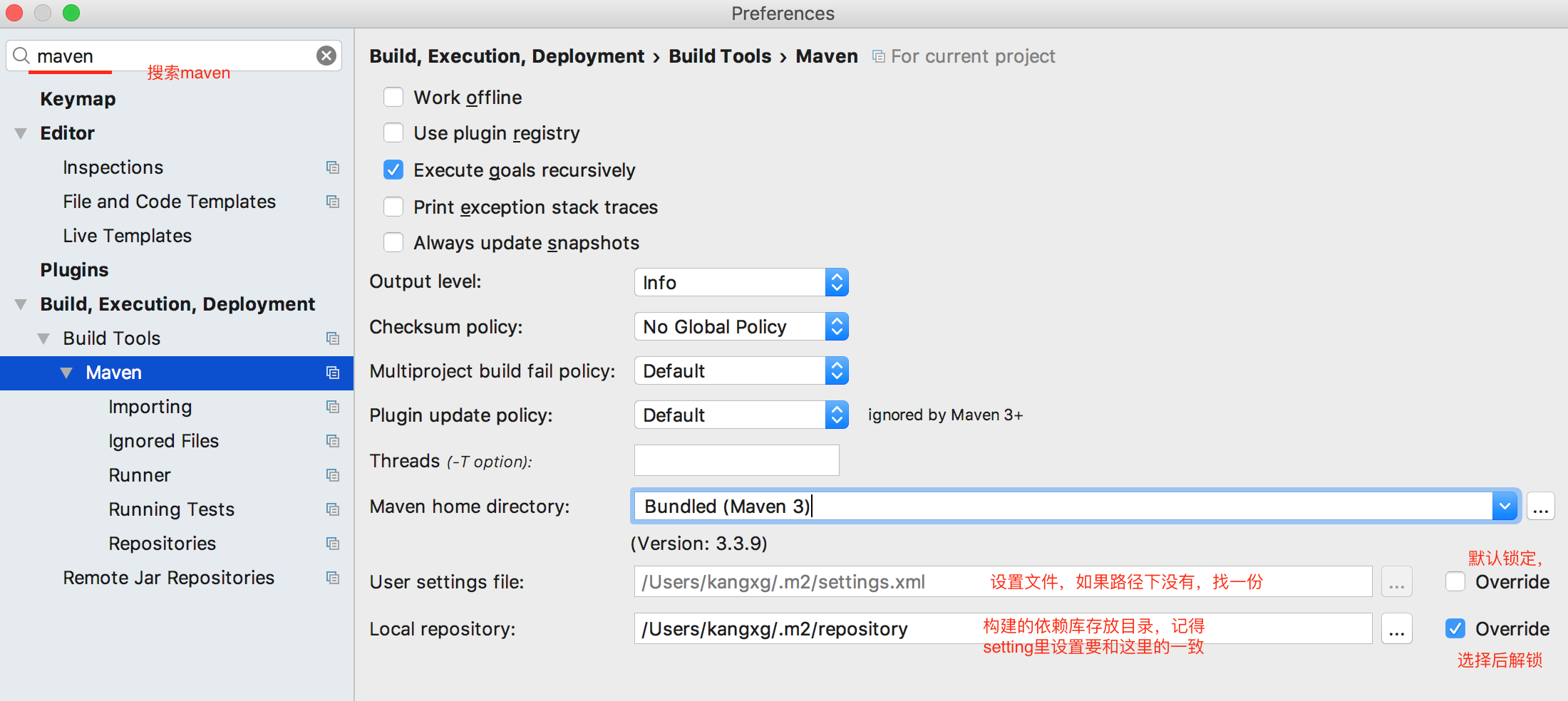Screen dimensions: 1568x701
Task: Click the project-scope icon beside Repositories
Action: point(333,544)
